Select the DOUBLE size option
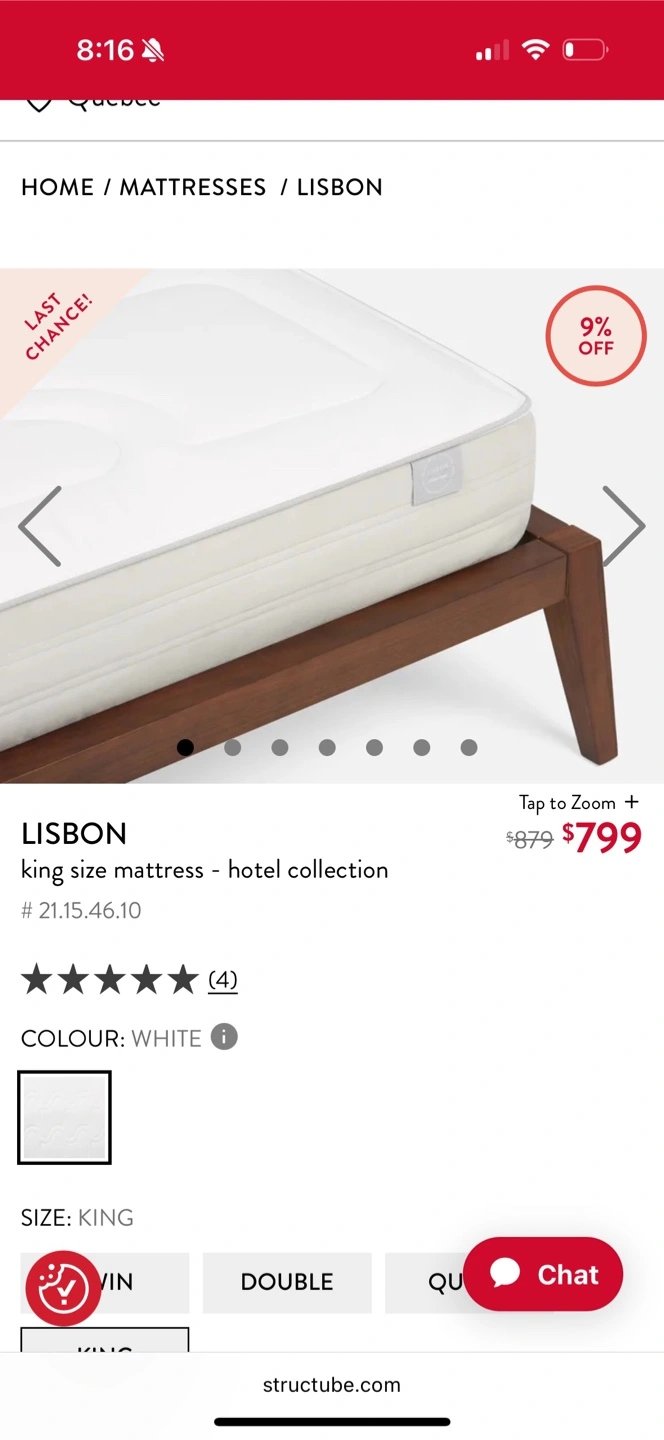This screenshot has height=1440, width=664. [287, 1282]
